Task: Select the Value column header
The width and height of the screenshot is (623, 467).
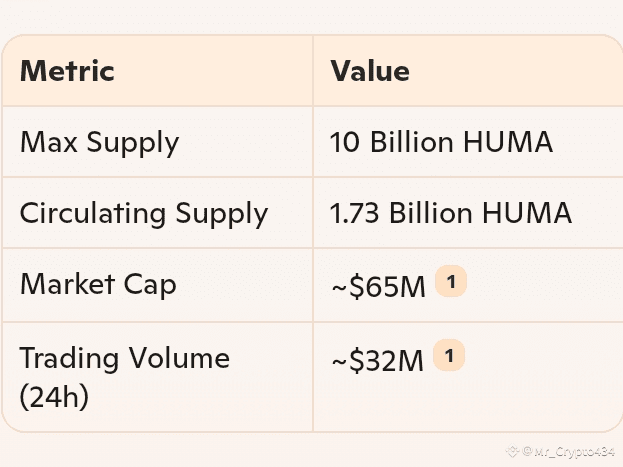Action: coord(370,71)
